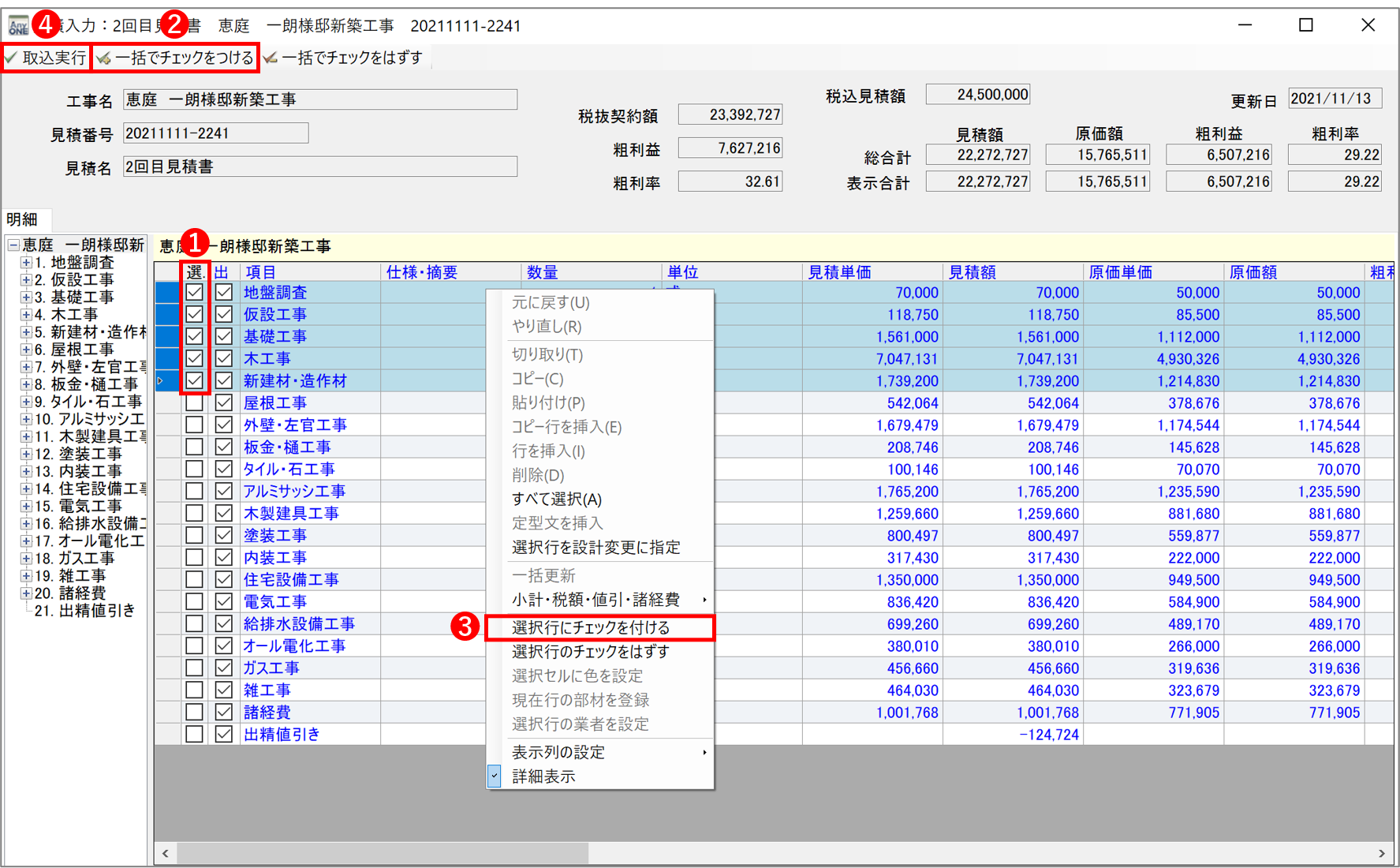This screenshot has width=1400, height=868.
Task: Select すべて選択(A) in the context menu
Action: (556, 499)
